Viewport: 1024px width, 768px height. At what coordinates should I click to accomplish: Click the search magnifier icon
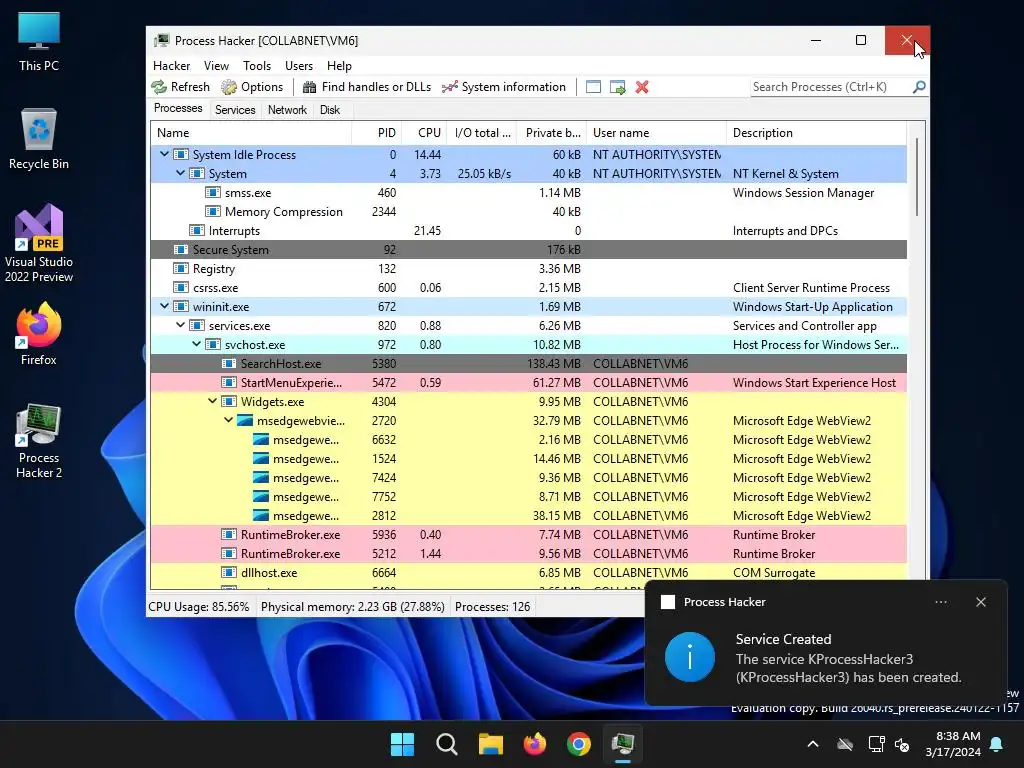919,86
